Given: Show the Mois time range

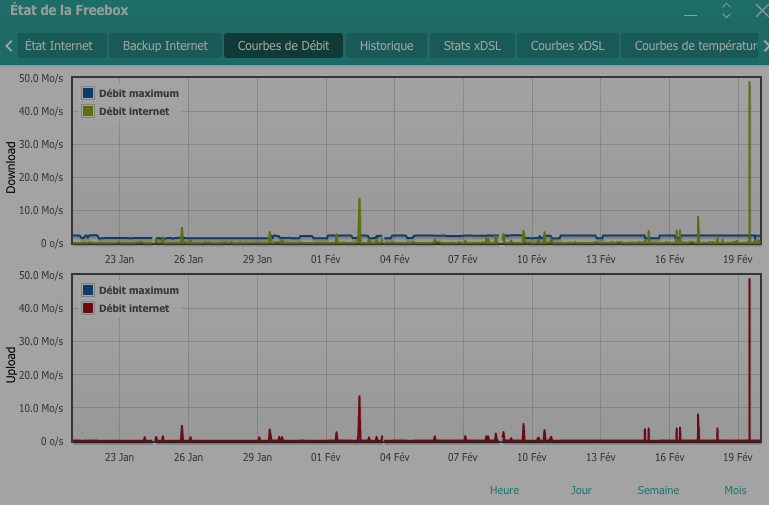Looking at the screenshot, I should 735,490.
